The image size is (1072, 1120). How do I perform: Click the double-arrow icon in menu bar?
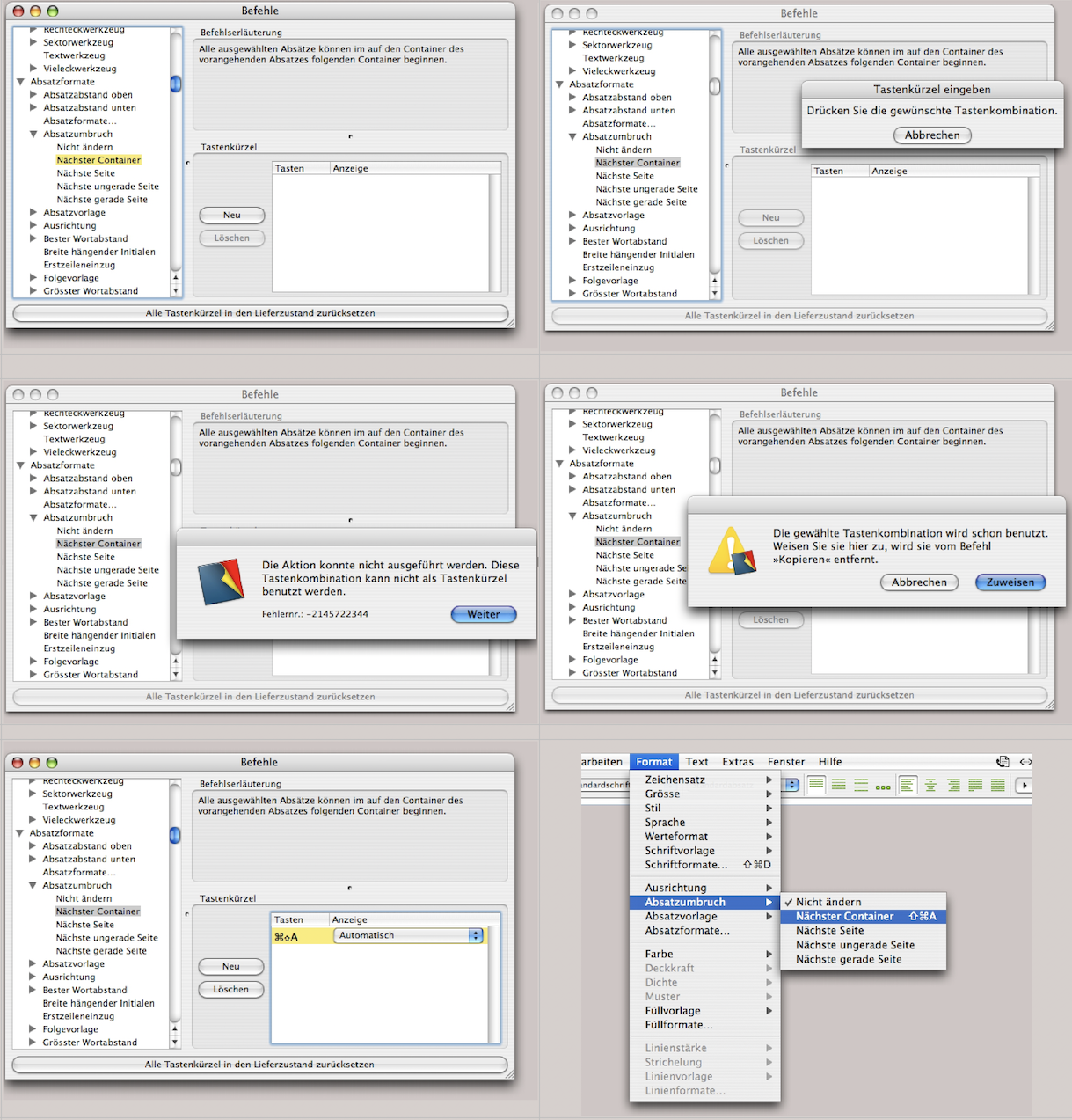pyautogui.click(x=1025, y=762)
